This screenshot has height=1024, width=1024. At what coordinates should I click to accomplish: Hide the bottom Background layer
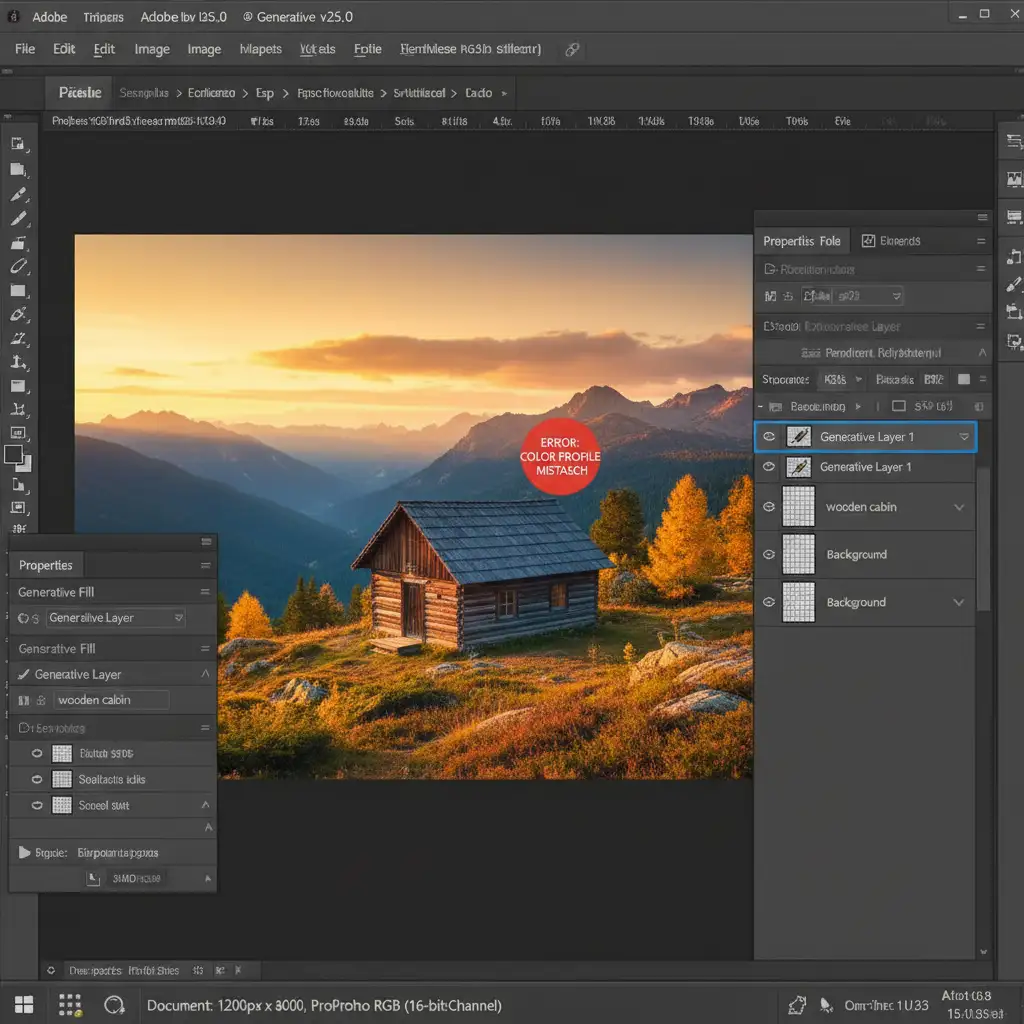(x=769, y=602)
